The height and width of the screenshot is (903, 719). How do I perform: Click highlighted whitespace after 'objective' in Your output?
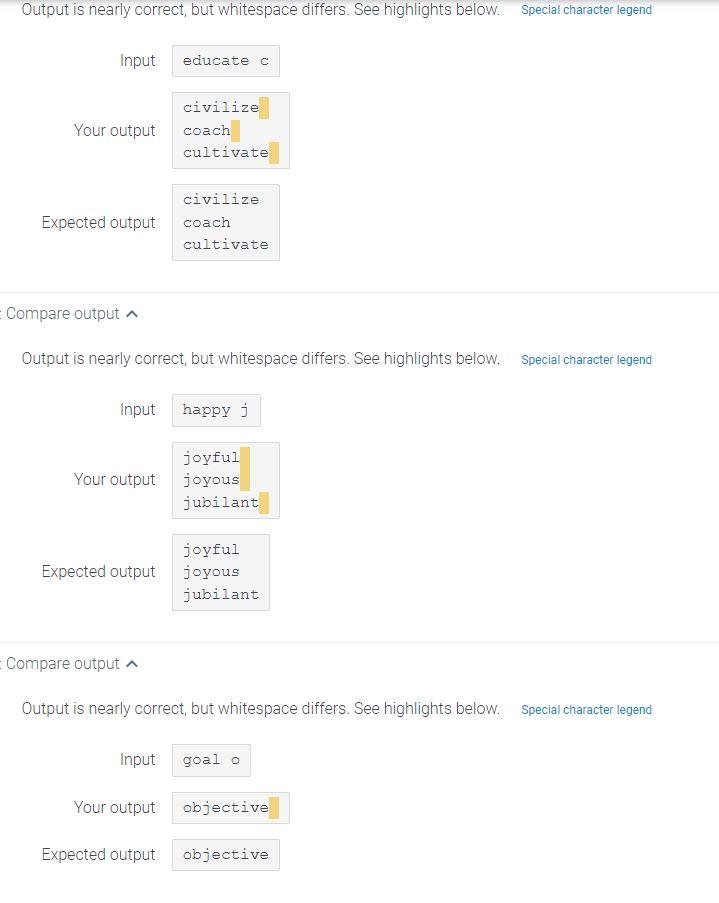pos(274,807)
